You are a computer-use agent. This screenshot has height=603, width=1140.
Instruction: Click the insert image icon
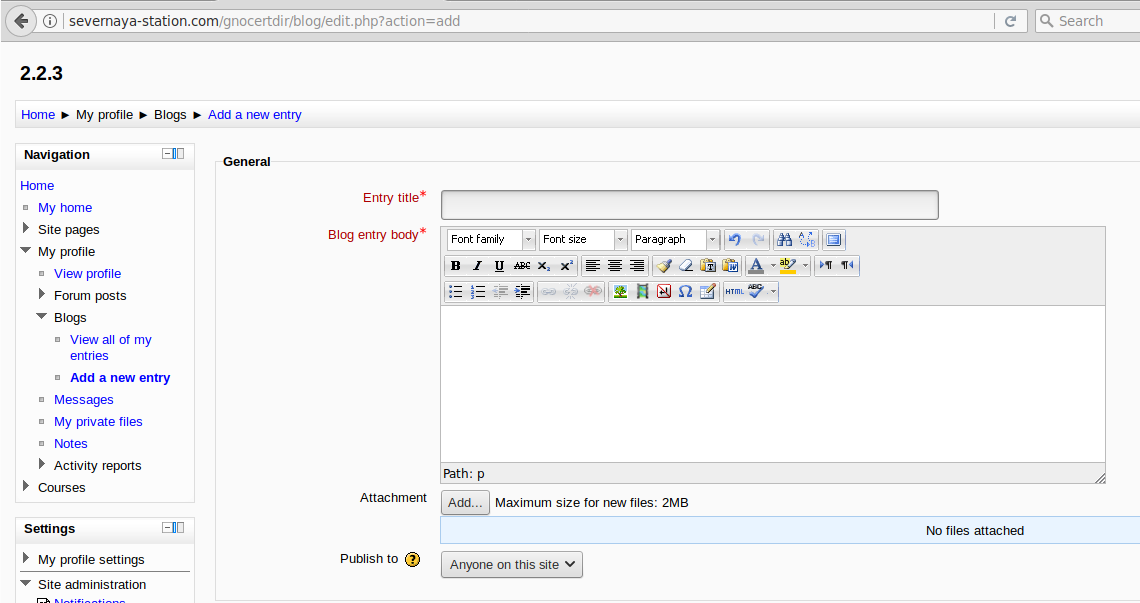click(x=621, y=292)
